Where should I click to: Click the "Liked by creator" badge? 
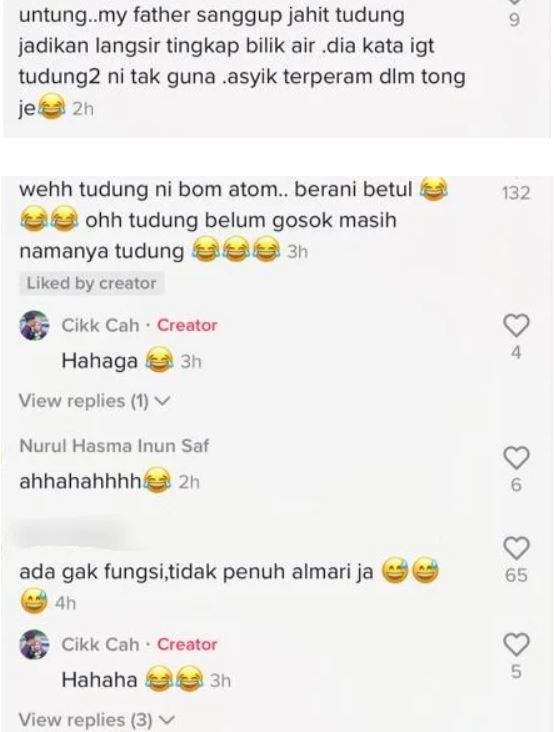point(91,283)
